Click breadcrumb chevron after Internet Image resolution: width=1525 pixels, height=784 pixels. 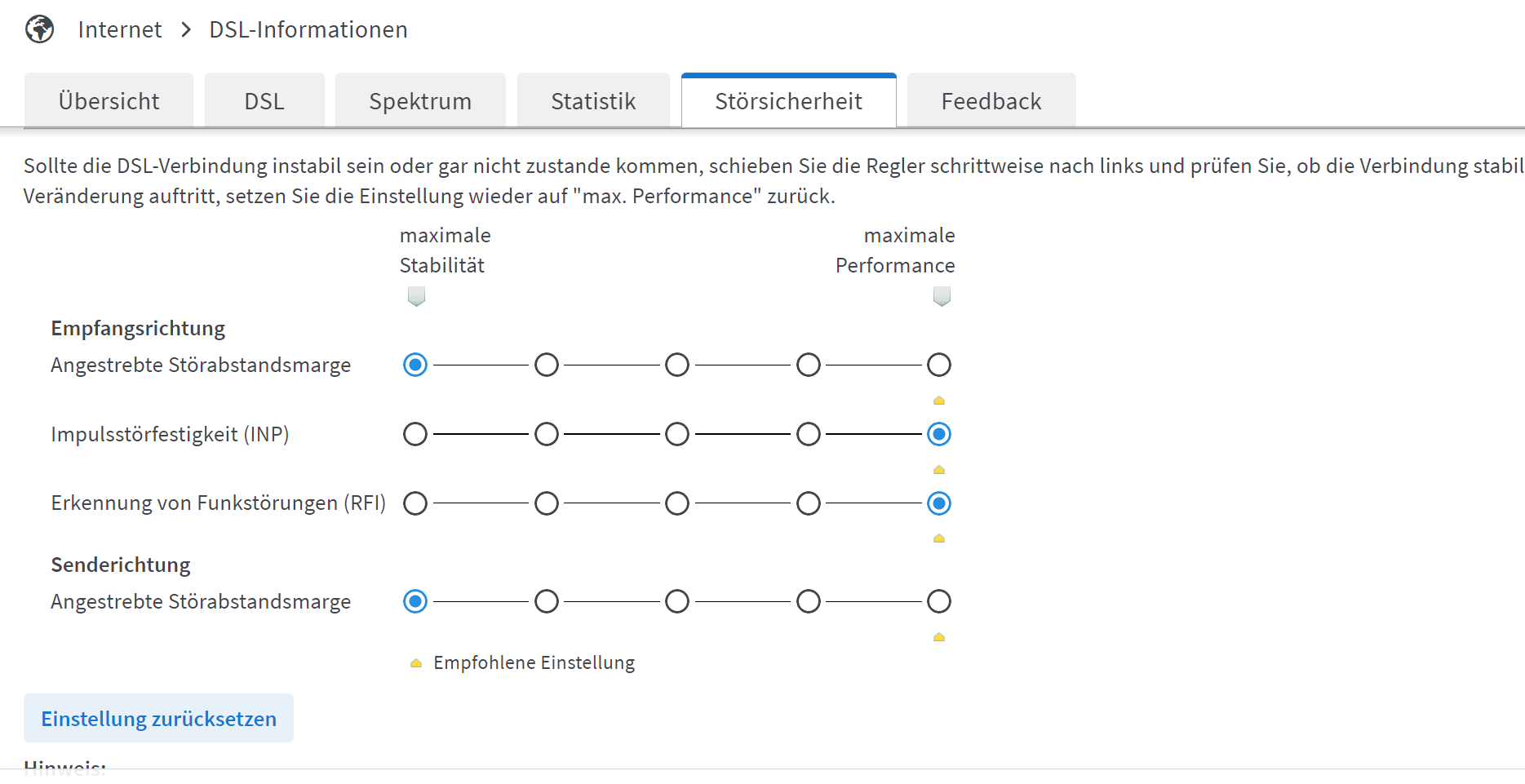pos(186,30)
